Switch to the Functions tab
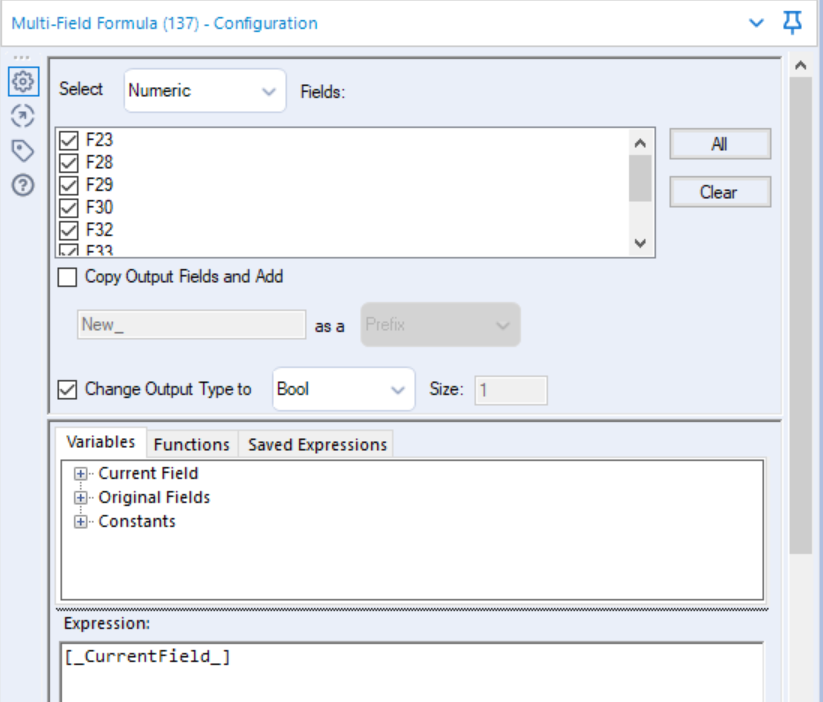 click(191, 445)
